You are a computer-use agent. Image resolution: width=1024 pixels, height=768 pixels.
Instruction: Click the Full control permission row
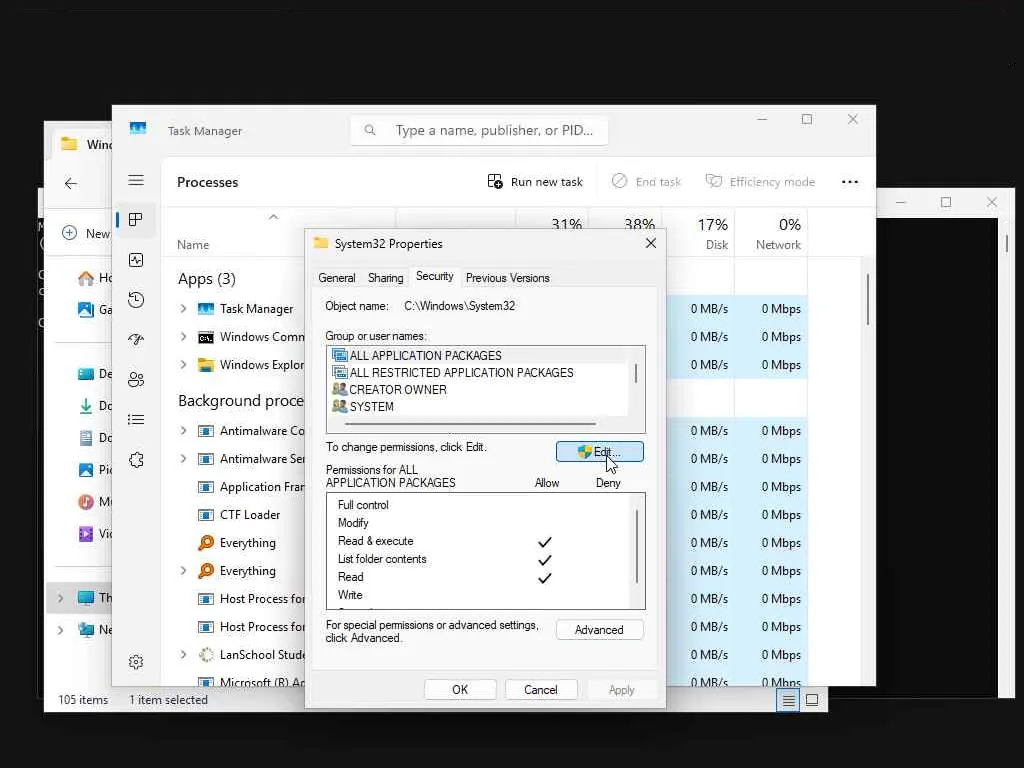pyautogui.click(x=479, y=505)
